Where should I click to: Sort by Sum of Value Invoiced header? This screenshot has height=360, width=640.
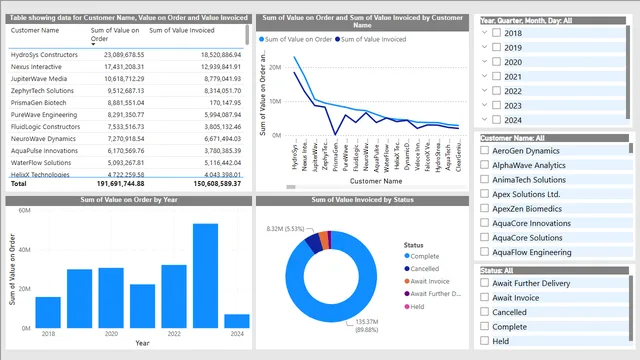click(182, 30)
